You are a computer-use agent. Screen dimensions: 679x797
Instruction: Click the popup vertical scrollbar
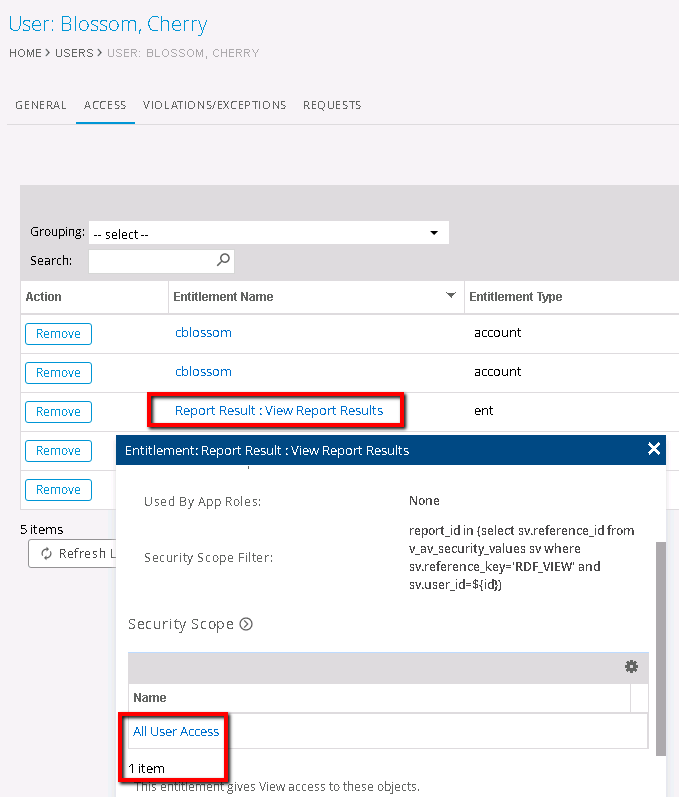(x=659, y=640)
